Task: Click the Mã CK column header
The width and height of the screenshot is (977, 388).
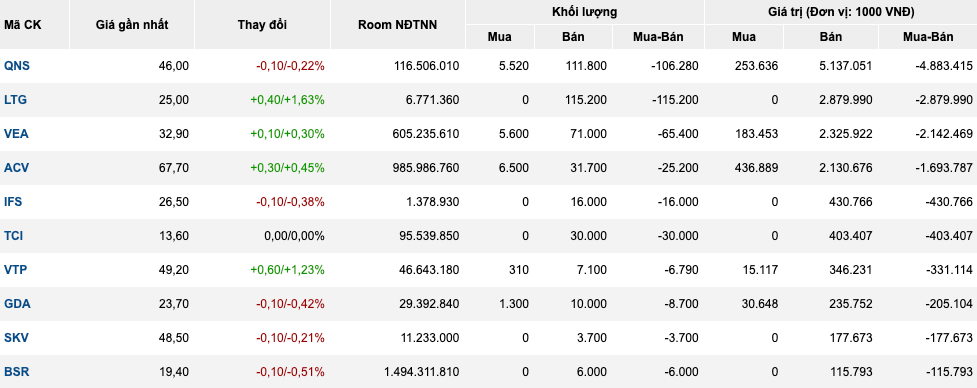Action: 22,25
